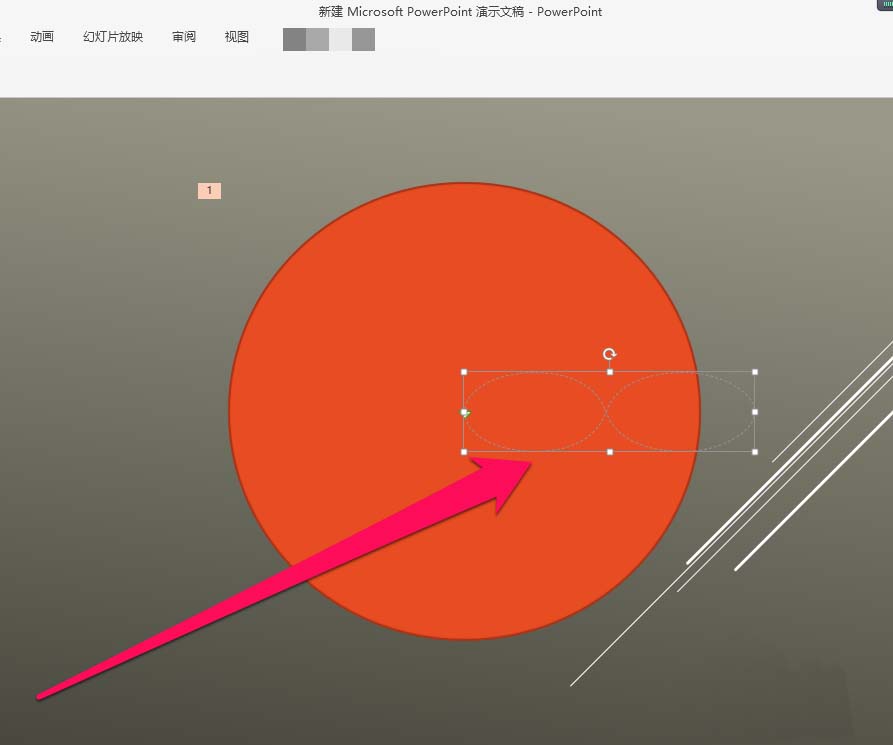Select the 视图 ribbon tab

coord(237,37)
